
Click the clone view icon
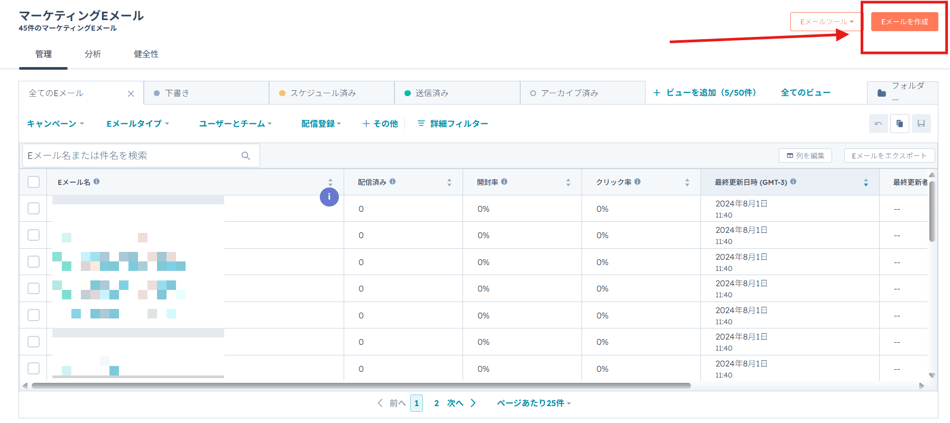900,124
